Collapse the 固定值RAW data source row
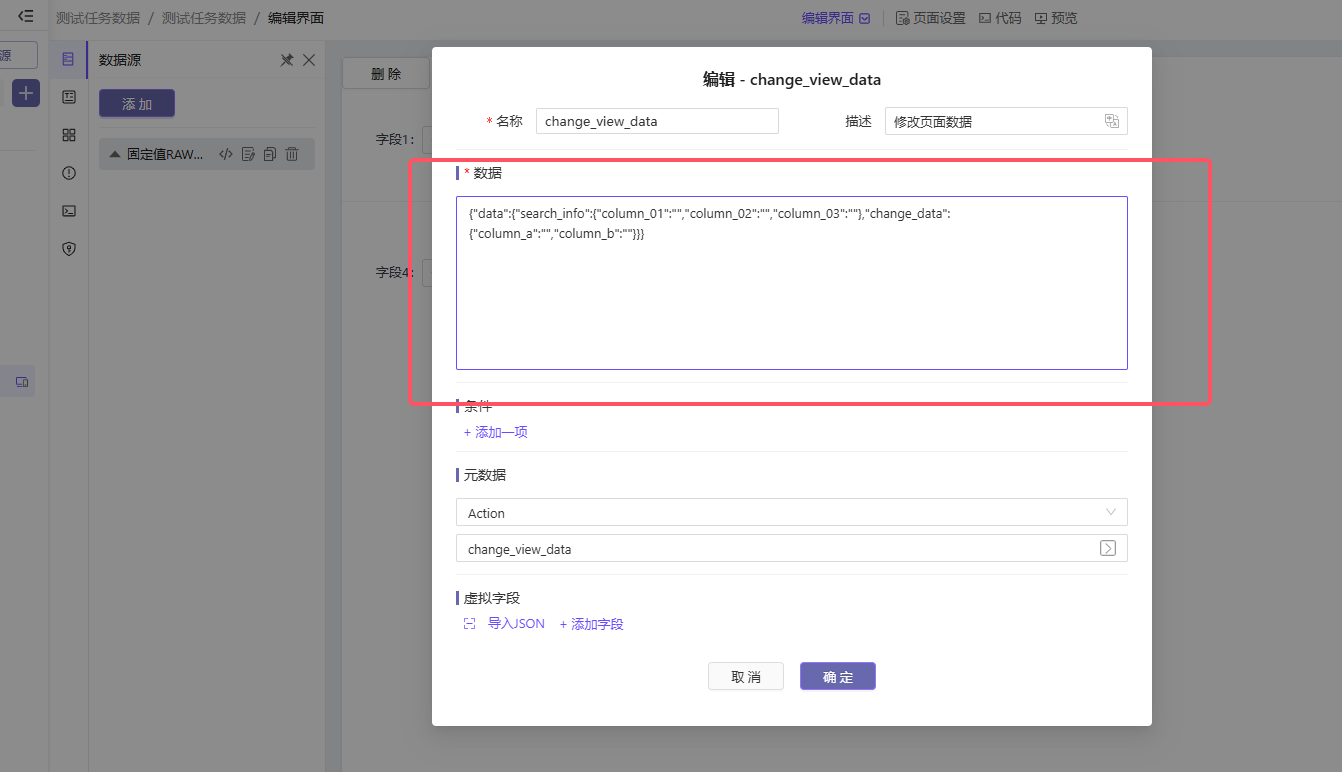The height and width of the screenshot is (772, 1342). (x=114, y=154)
